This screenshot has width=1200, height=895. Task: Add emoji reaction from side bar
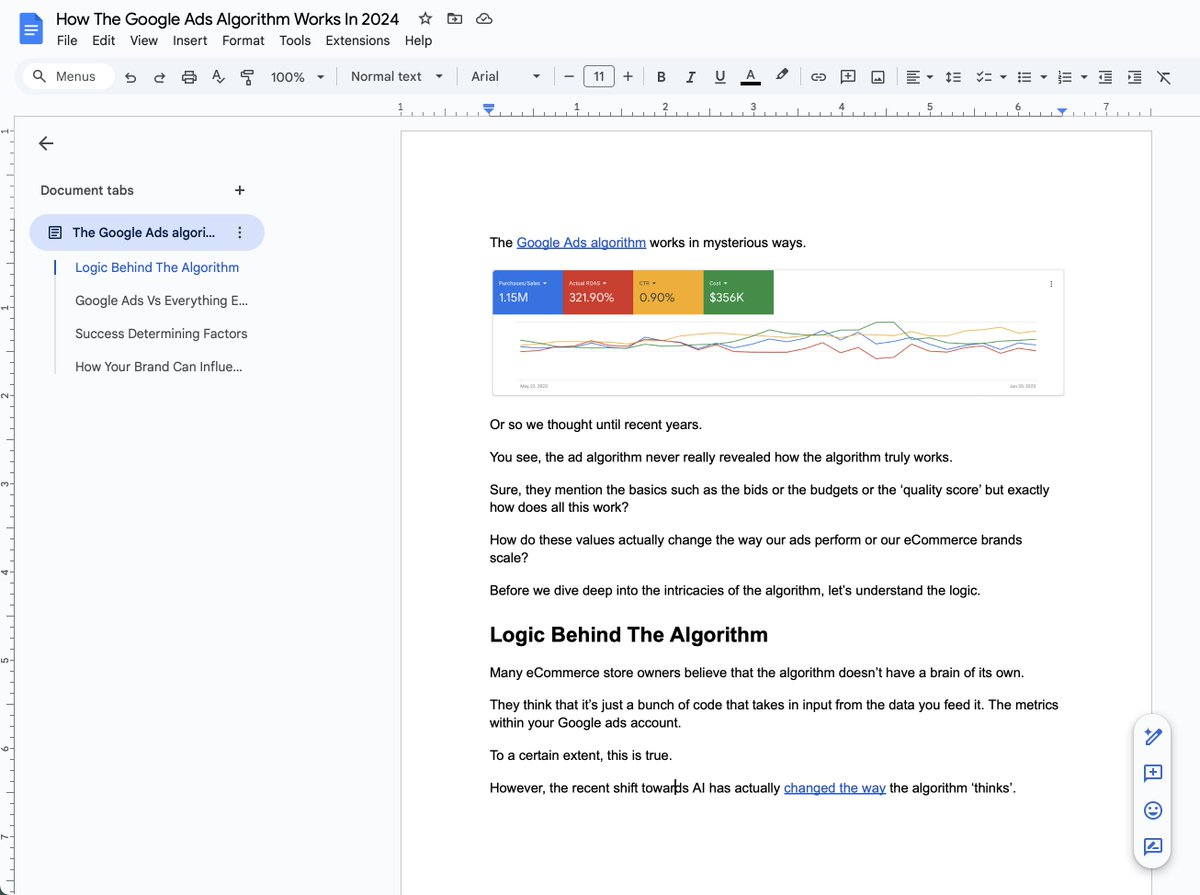tap(1152, 810)
